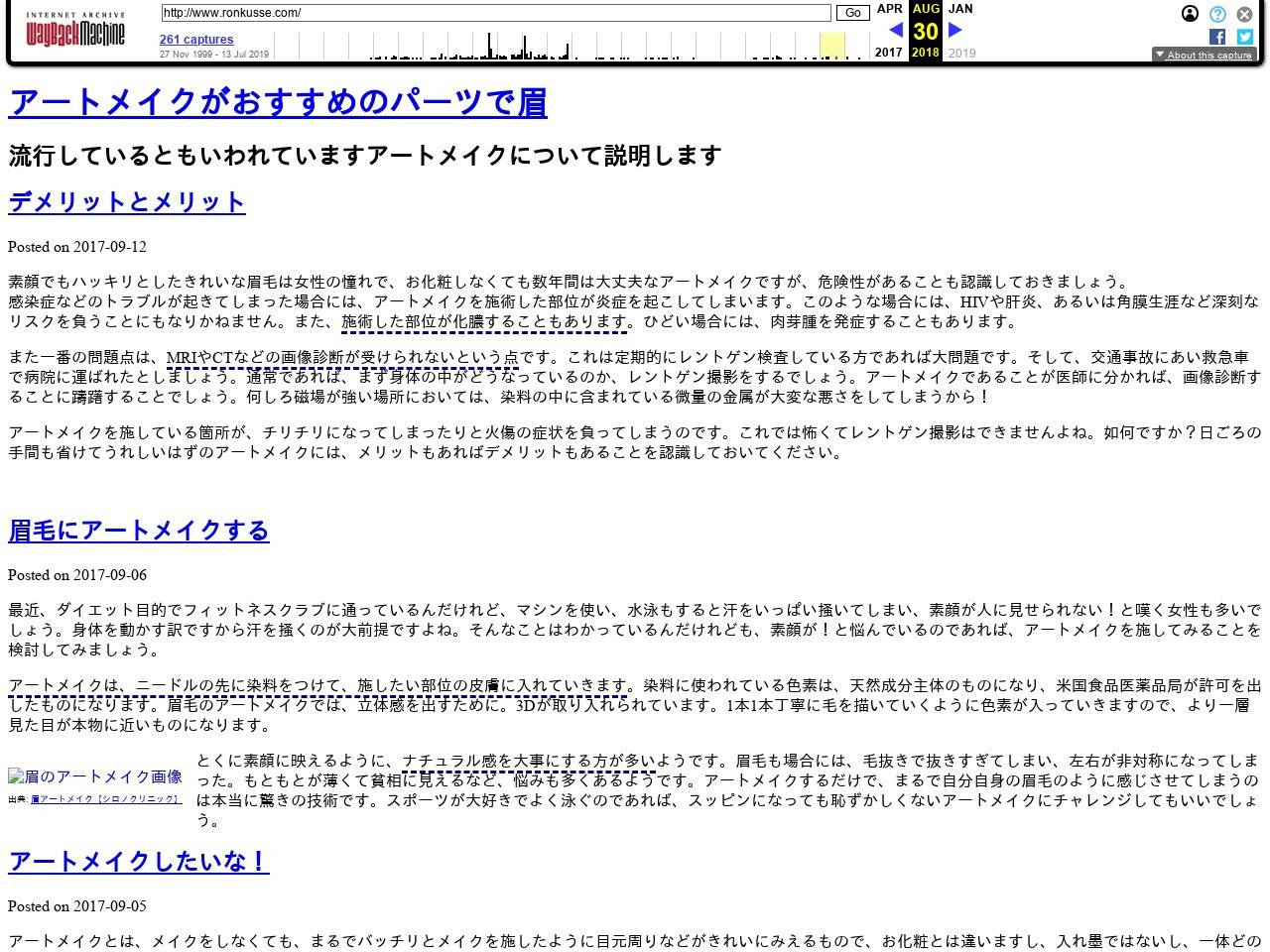Open the デメリットとメリット post
The image size is (1270, 952).
pos(127,201)
